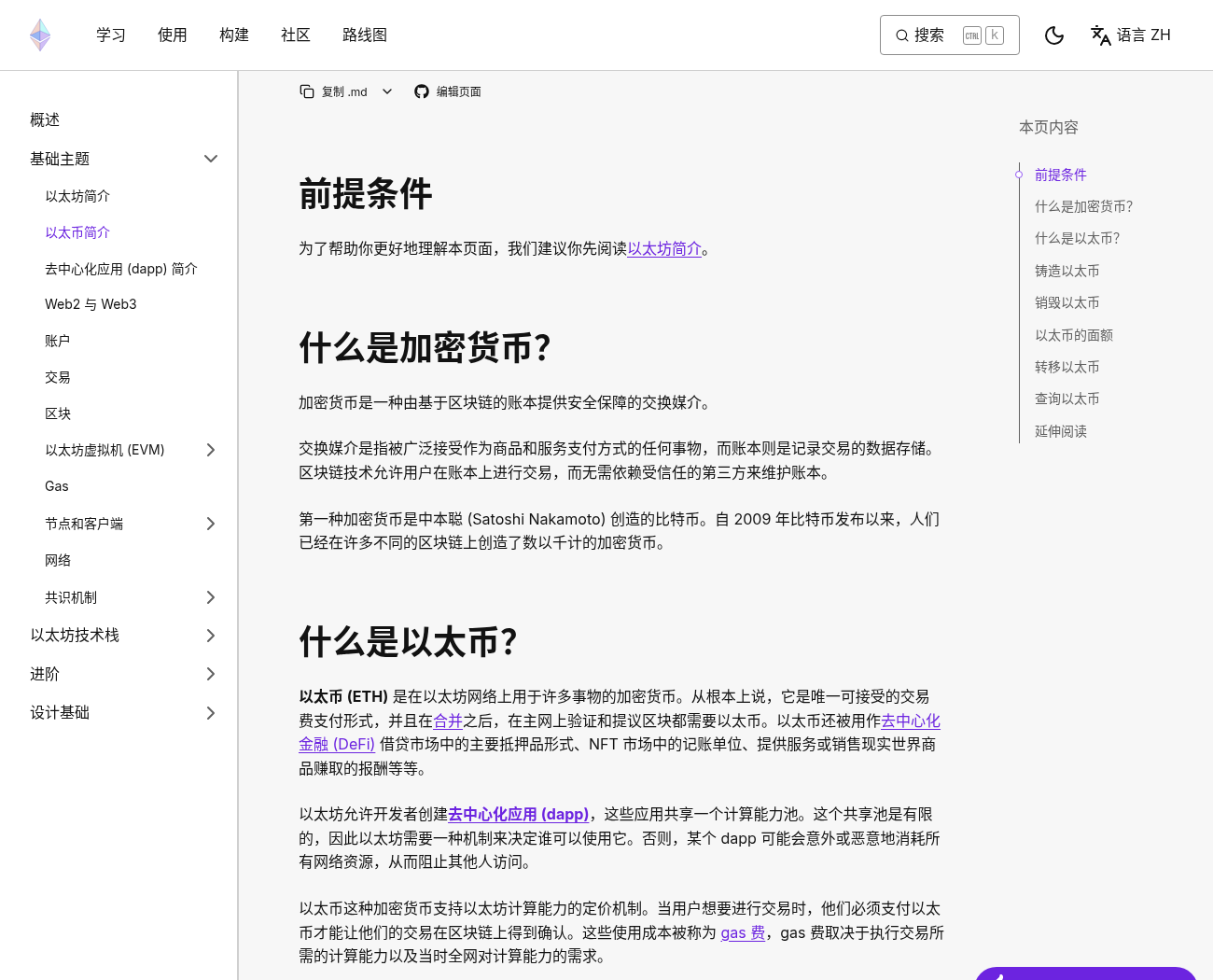This screenshot has width=1213, height=980.
Task: Open Web2 与 Web3 sidebar page
Action: click(x=91, y=304)
